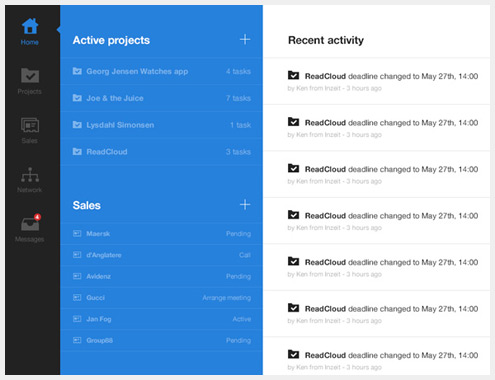Viewport: 495px width, 380px height.
Task: Open the Group88 pending sale
Action: click(x=161, y=340)
